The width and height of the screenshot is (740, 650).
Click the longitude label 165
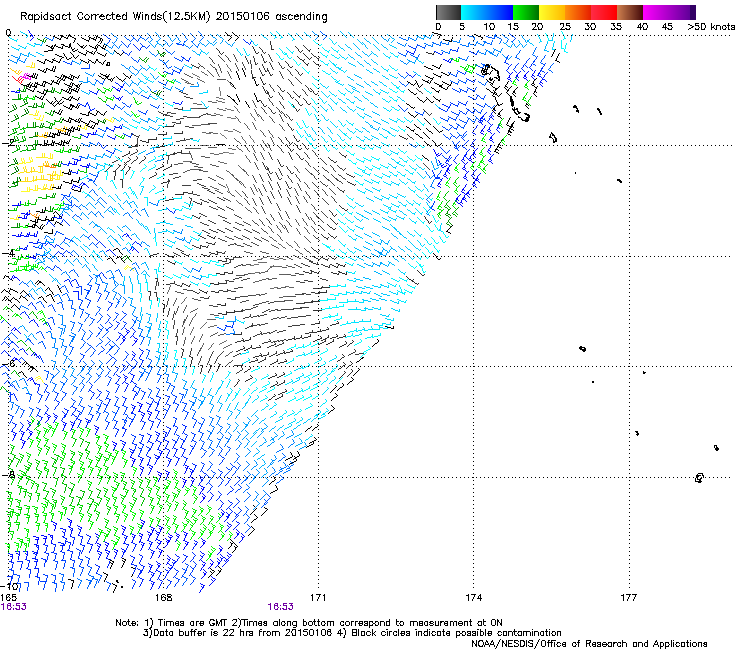[8, 598]
